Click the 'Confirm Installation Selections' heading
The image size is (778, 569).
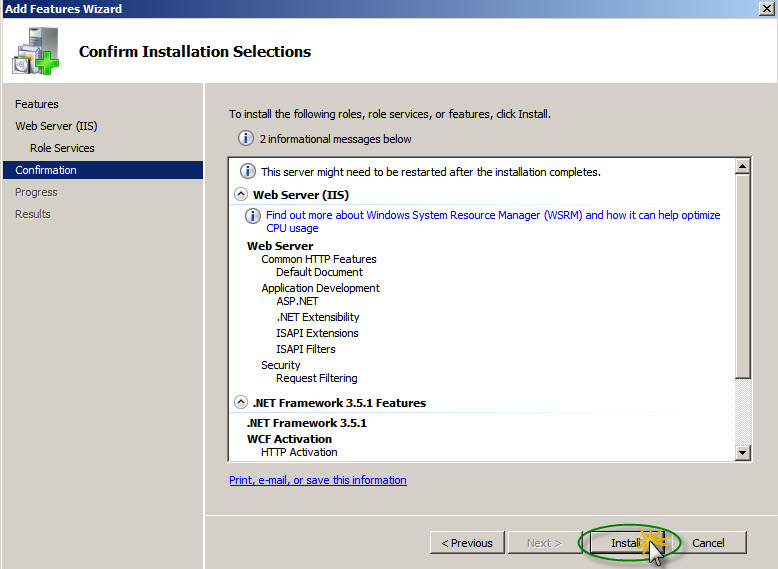[194, 51]
